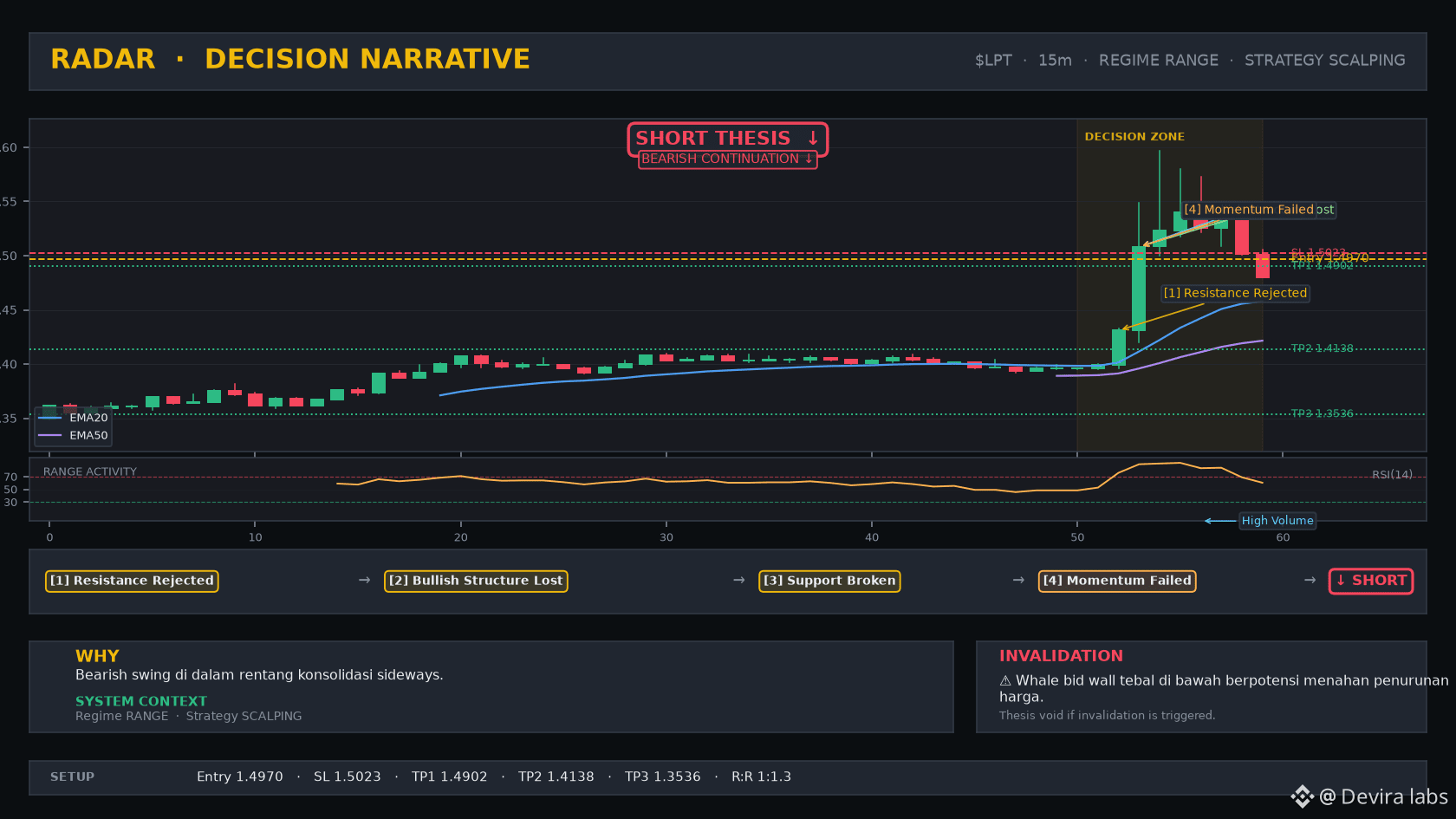Select the BEARISH CONTINUATION tag
Viewport: 1456px width, 819px height.
[728, 159]
